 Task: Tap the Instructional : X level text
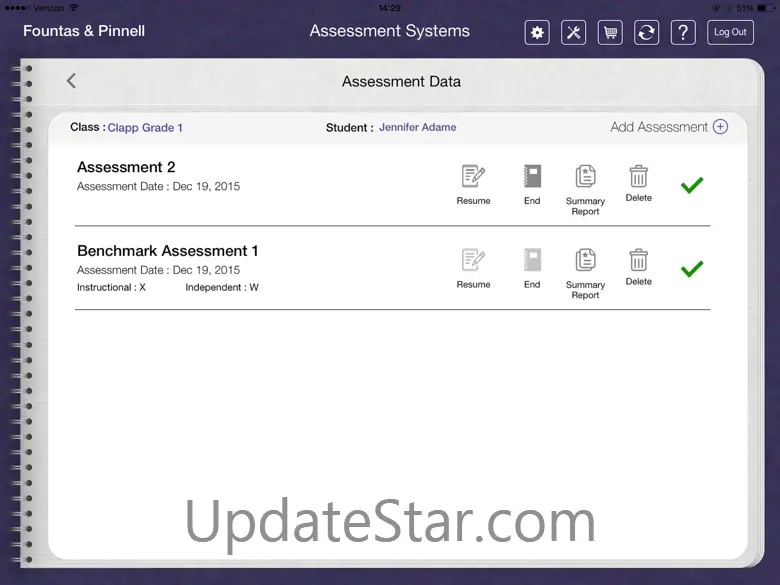[x=111, y=288]
